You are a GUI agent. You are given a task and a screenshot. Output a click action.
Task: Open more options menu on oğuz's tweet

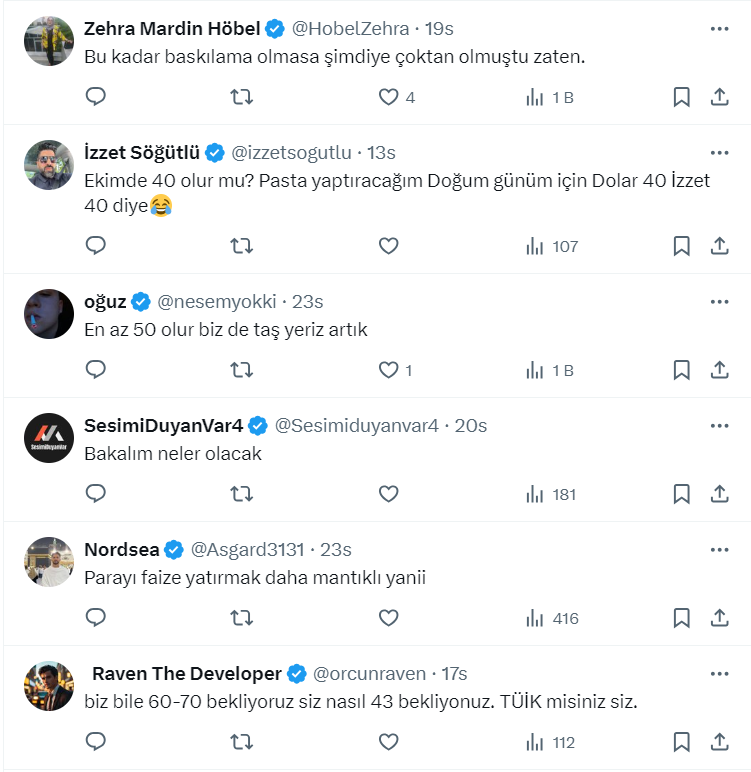tap(719, 302)
